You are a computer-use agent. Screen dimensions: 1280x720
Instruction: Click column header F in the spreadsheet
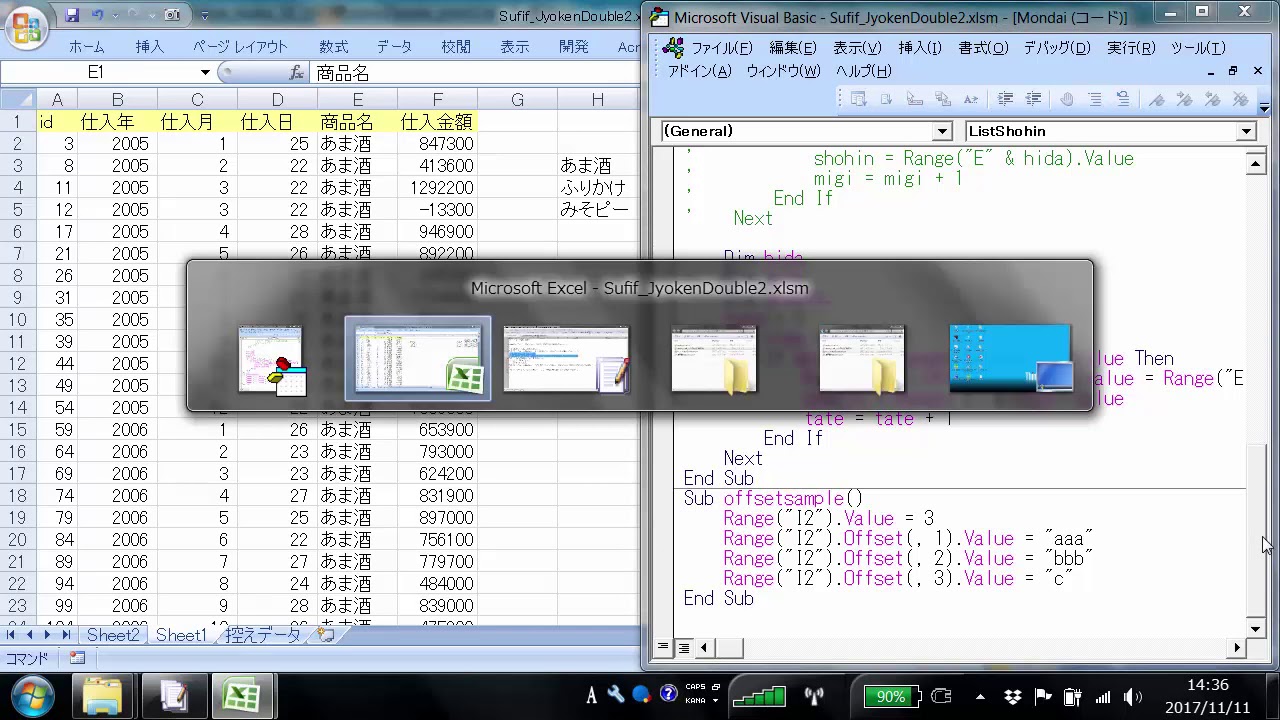coord(437,99)
